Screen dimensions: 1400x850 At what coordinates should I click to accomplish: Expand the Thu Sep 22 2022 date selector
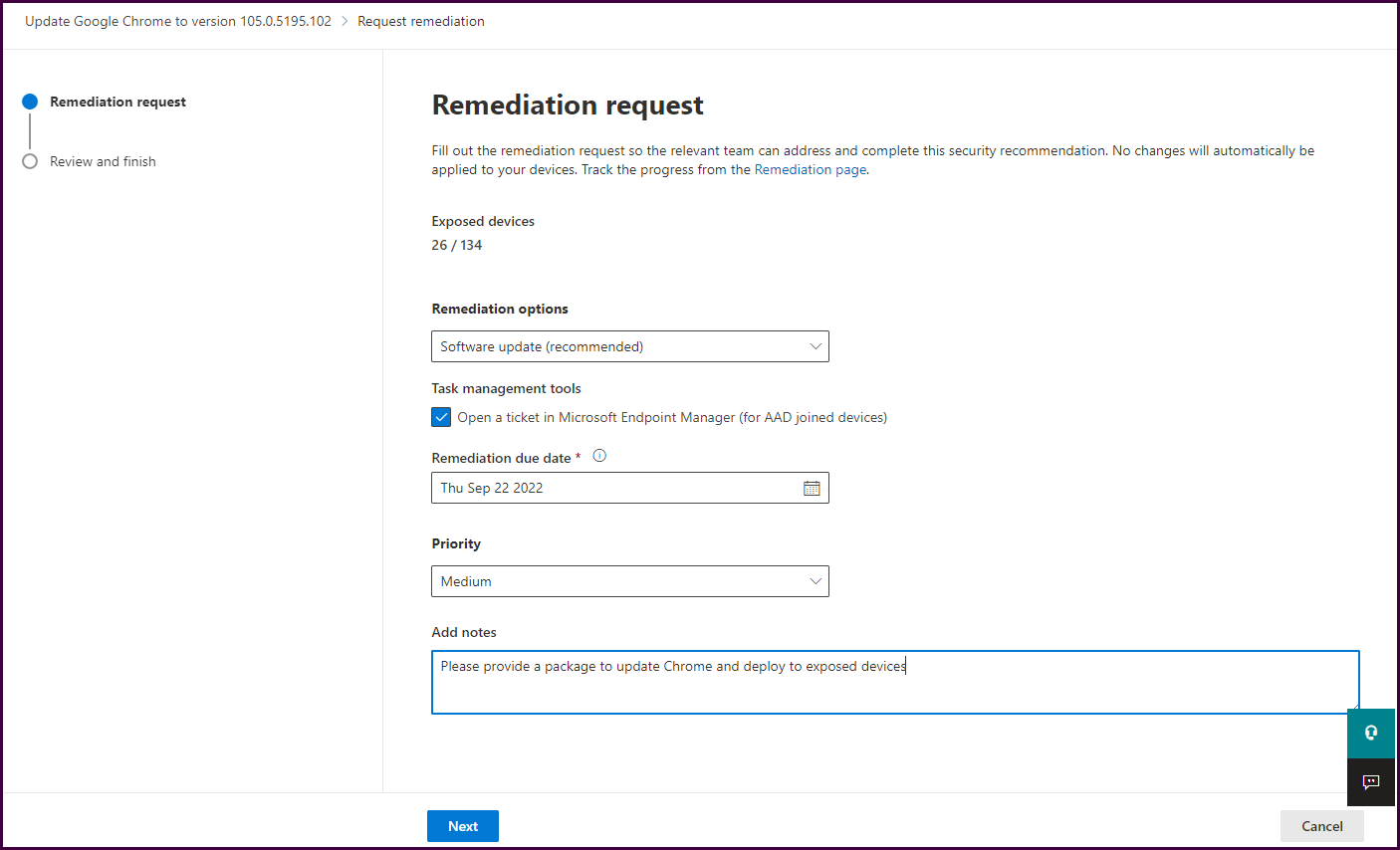[629, 488]
